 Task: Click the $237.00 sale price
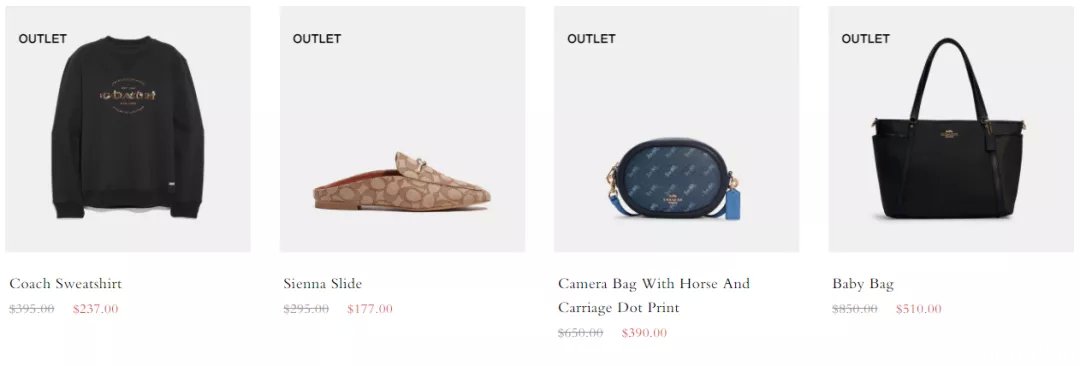click(x=96, y=309)
